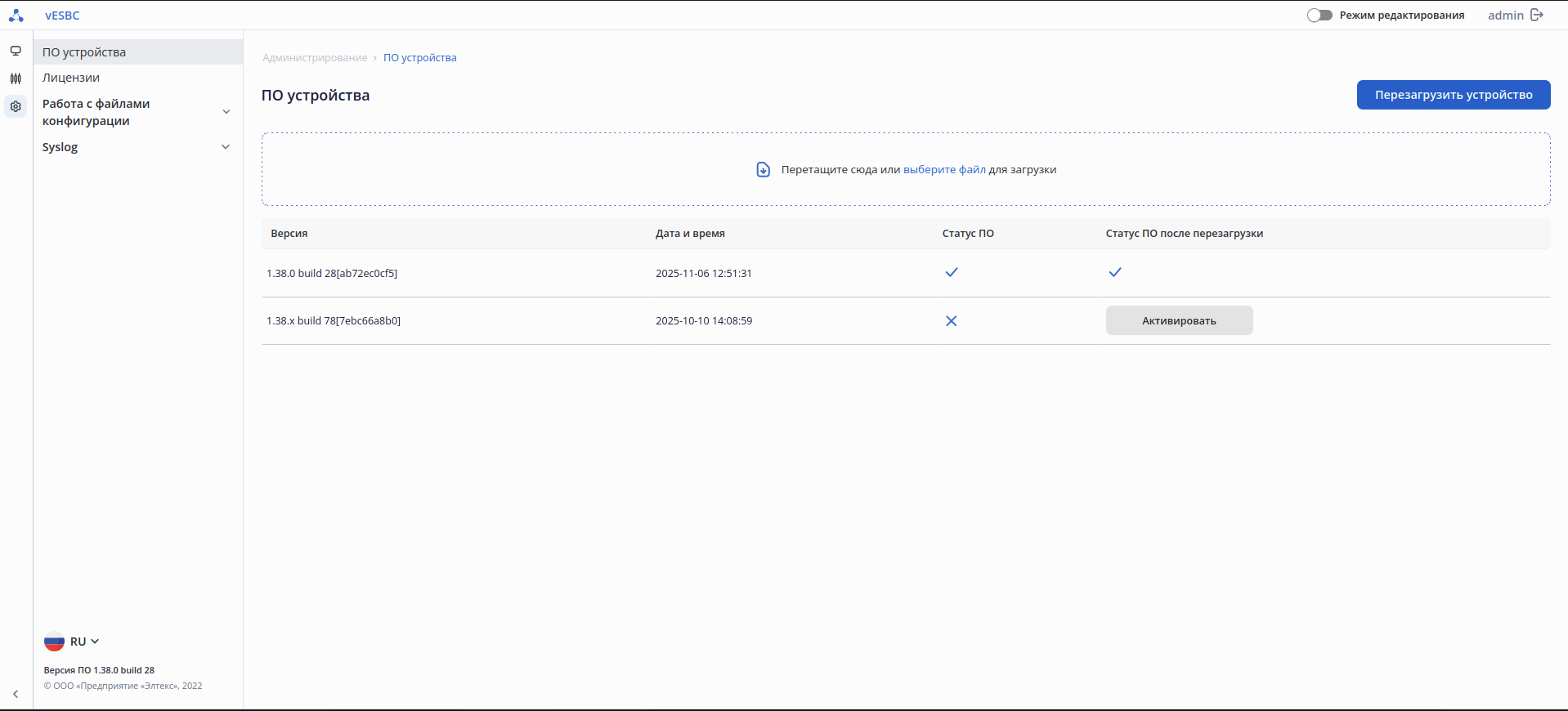
Task: Click the Администрирование breadcrumb link
Action: pyautogui.click(x=315, y=58)
